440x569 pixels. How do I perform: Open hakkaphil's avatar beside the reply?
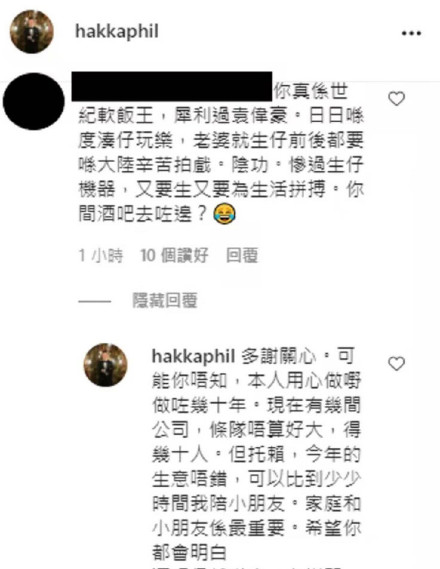coord(106,365)
